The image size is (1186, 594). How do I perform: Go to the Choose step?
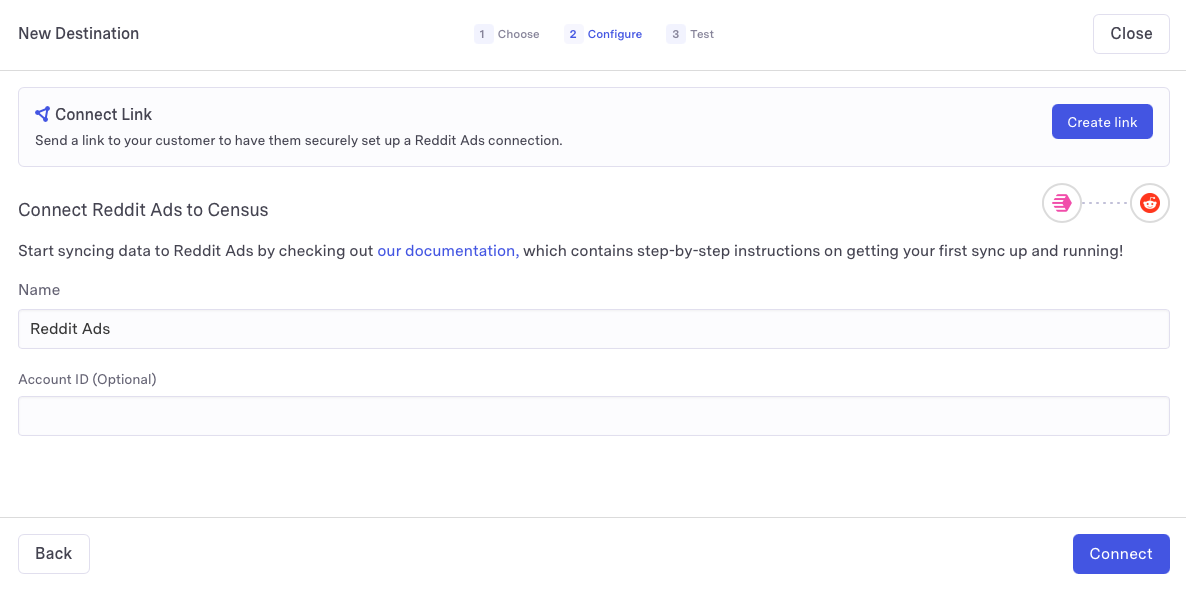[x=518, y=34]
